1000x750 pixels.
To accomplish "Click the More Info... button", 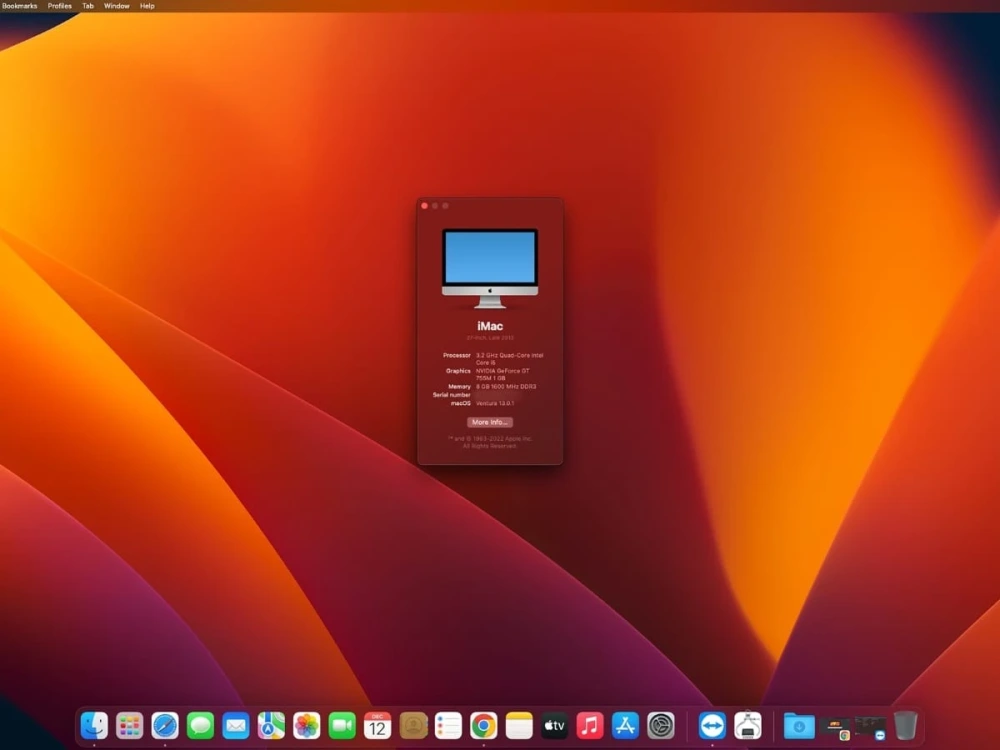I will click(x=490, y=422).
